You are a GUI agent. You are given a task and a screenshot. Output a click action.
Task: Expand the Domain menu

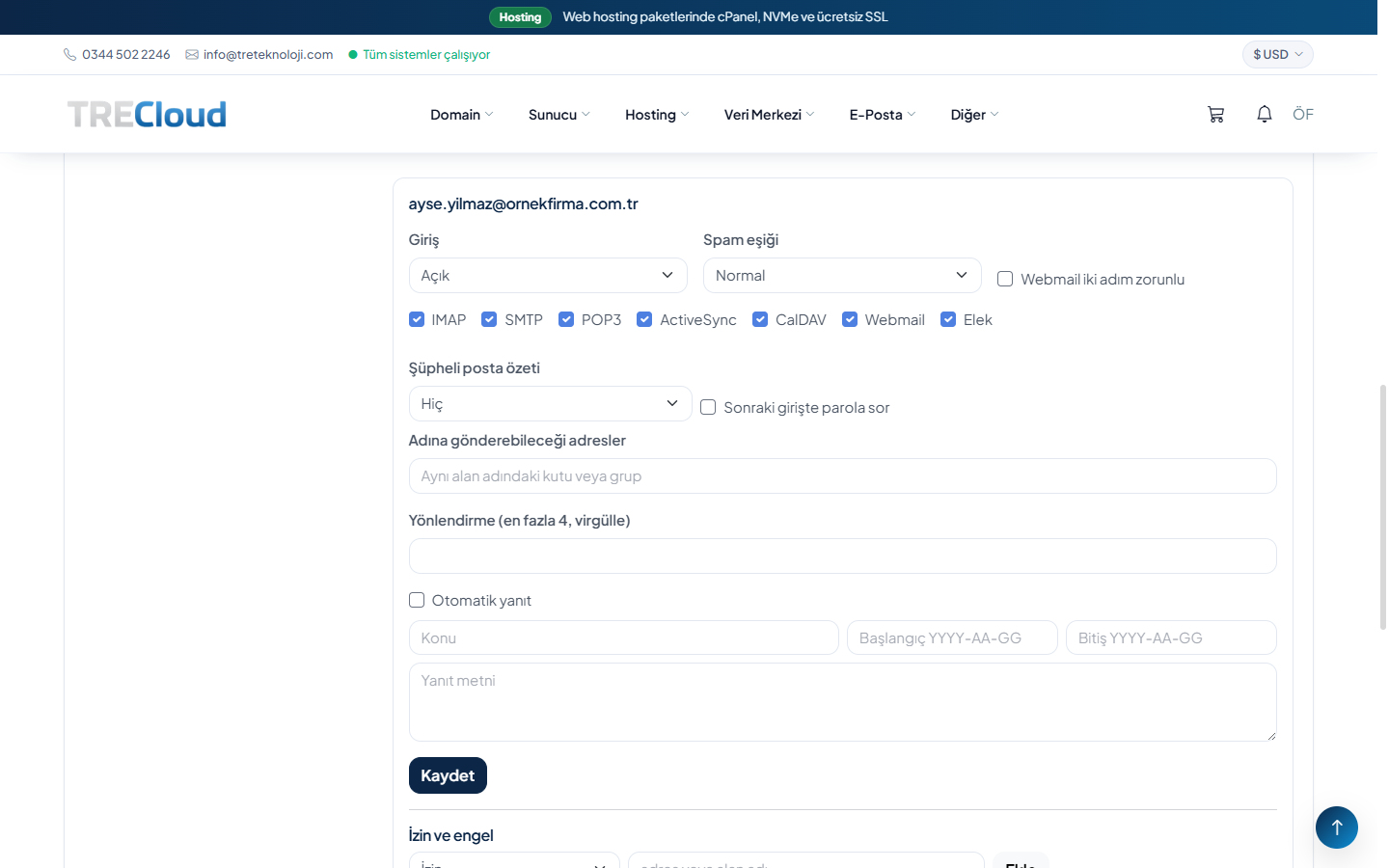[x=462, y=115]
